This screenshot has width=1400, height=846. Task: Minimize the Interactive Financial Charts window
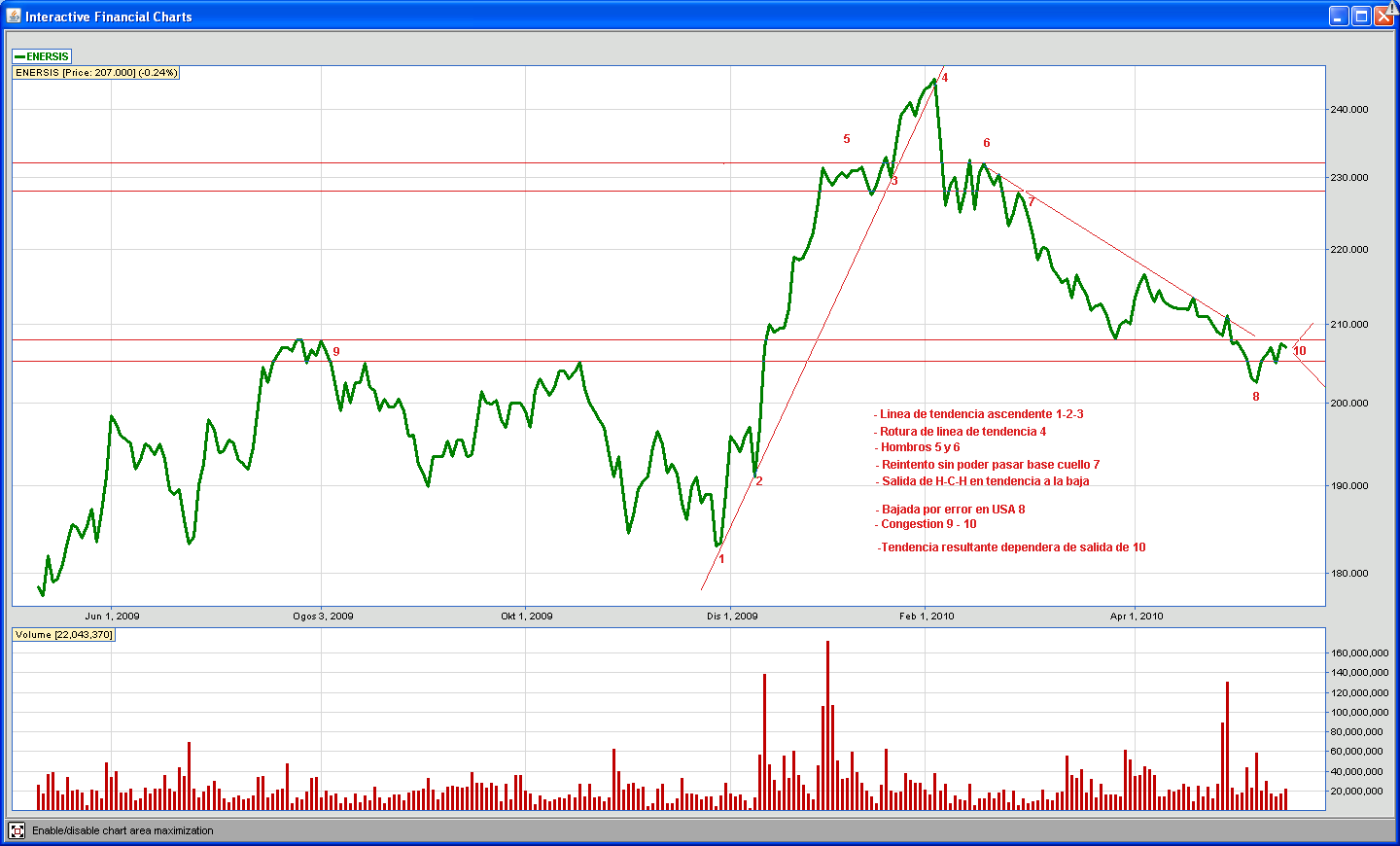coord(1339,16)
